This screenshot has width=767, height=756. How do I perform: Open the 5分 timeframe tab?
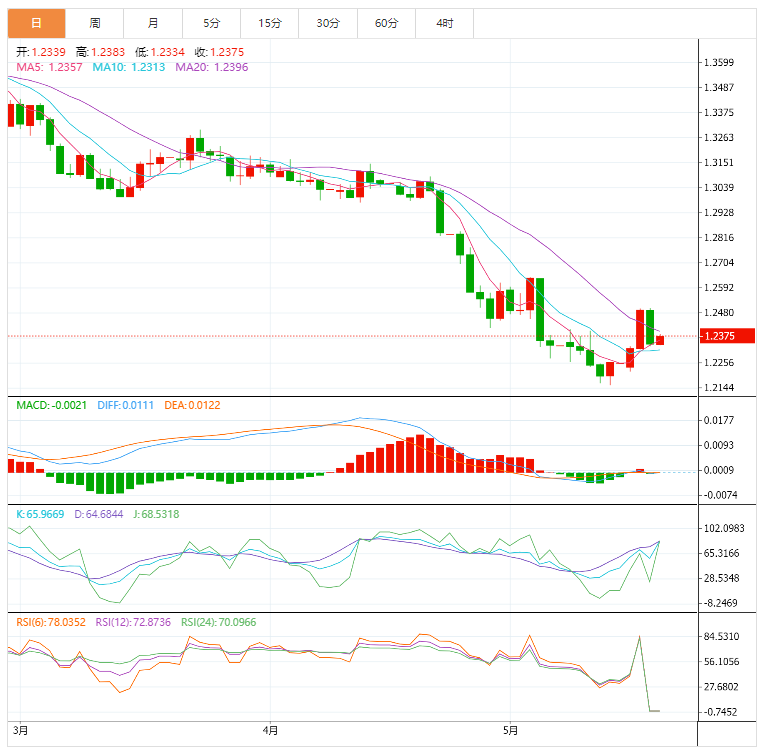211,23
